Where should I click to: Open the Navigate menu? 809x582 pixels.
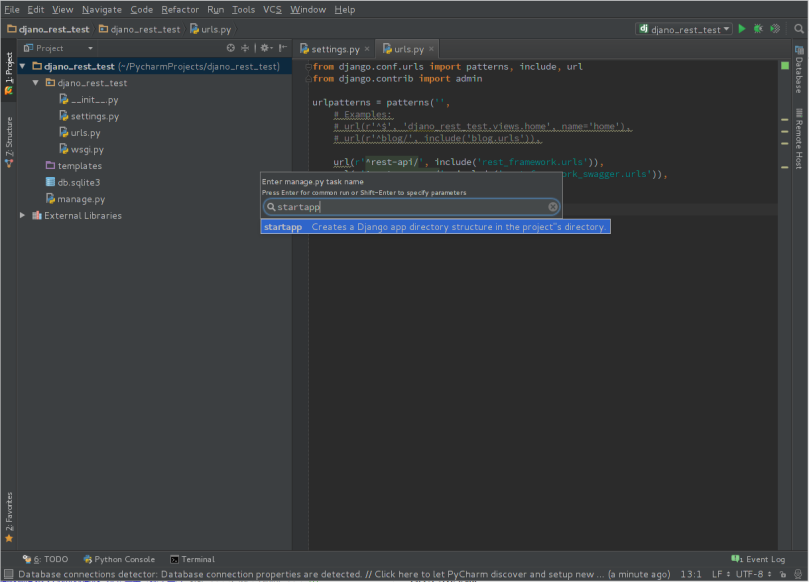[x=102, y=9]
